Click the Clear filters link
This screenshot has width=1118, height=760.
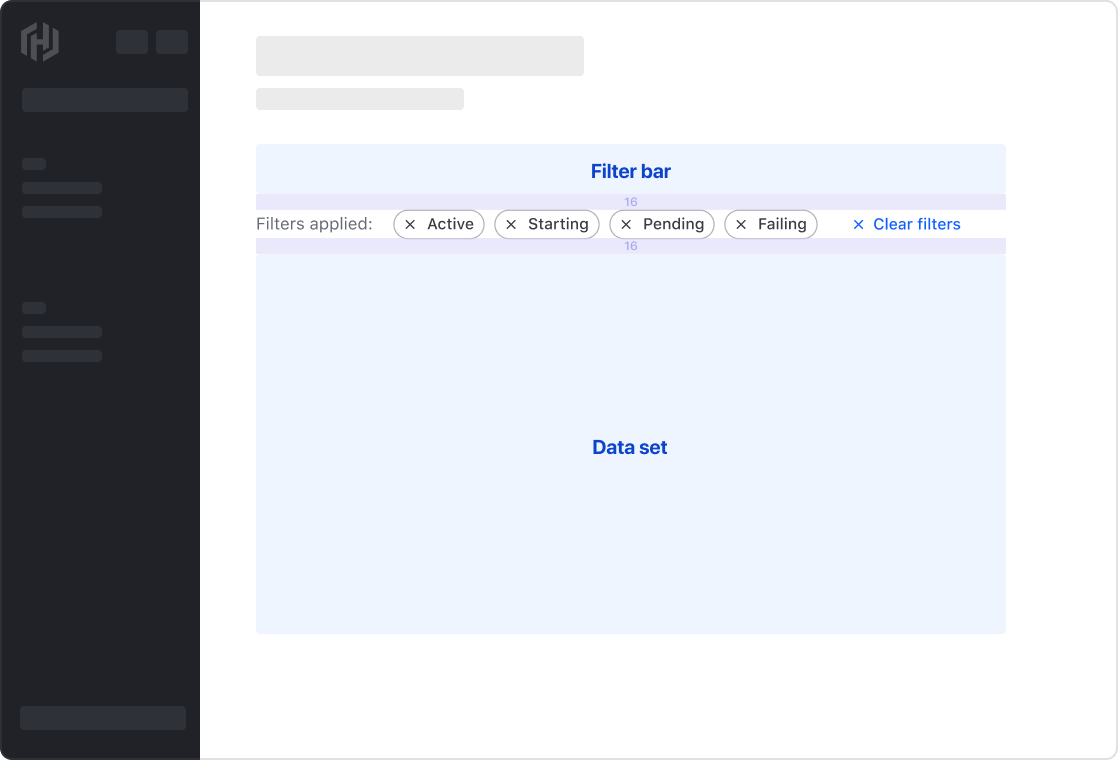[x=916, y=224]
